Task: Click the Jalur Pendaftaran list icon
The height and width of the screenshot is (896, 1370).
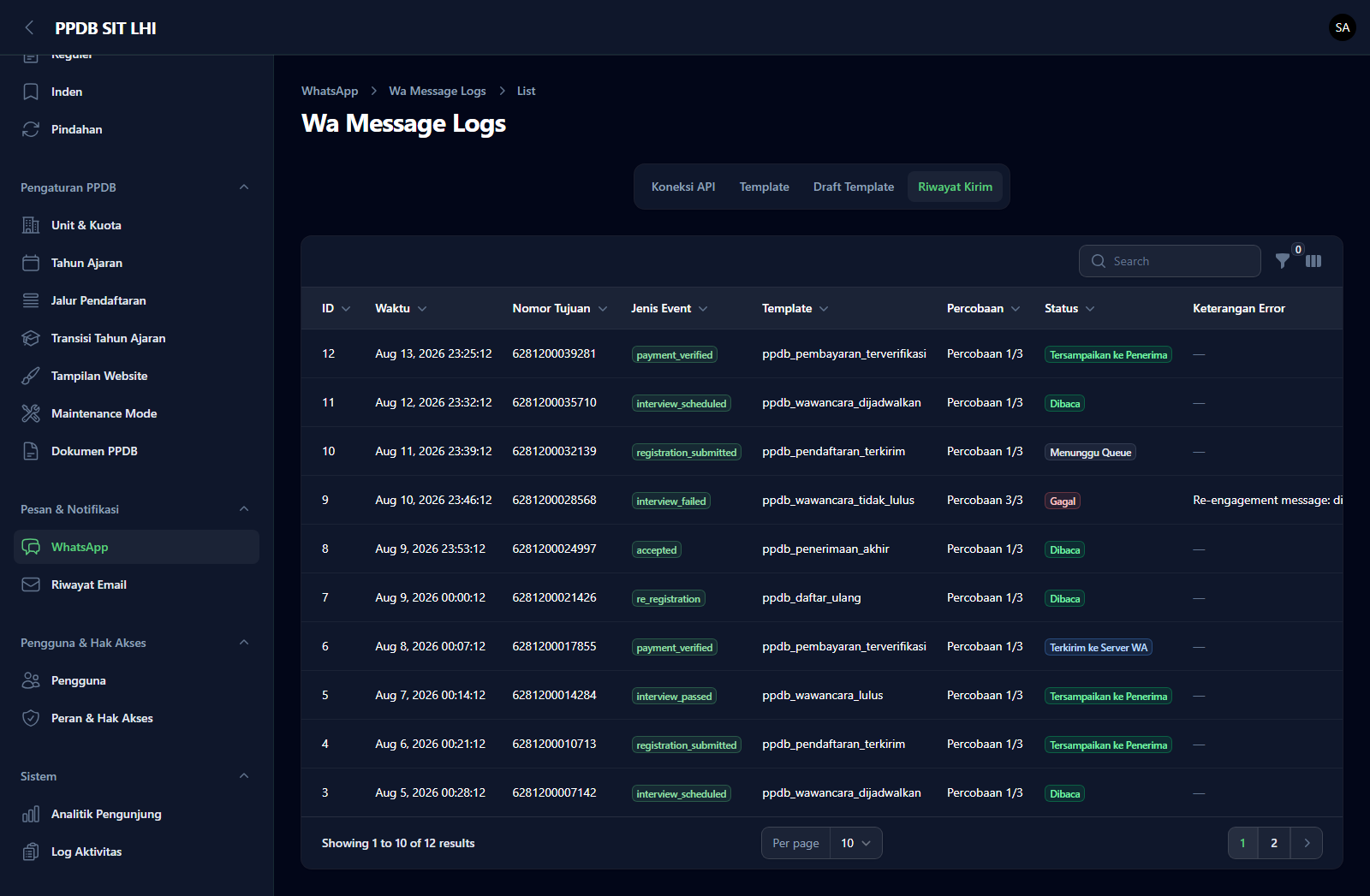Action: (x=31, y=300)
